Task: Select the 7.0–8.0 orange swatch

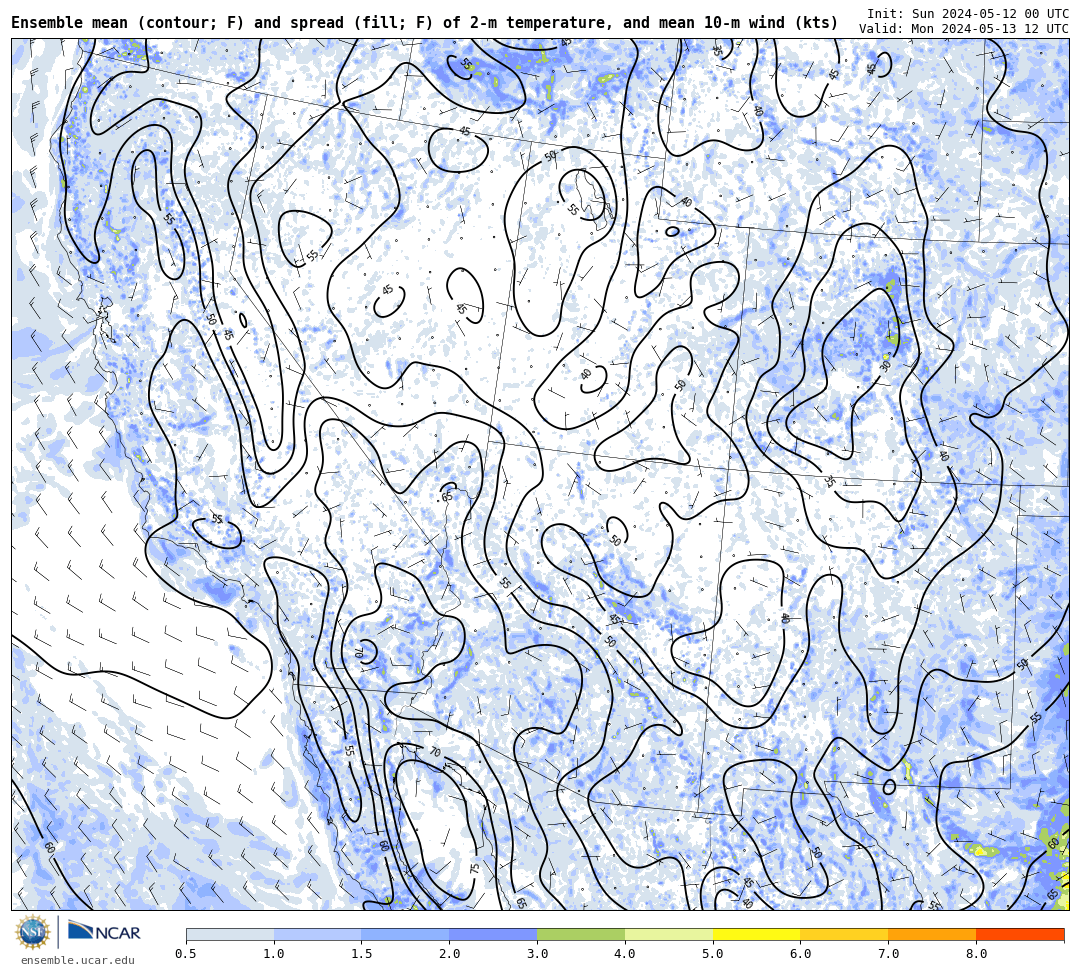Action: [933, 934]
